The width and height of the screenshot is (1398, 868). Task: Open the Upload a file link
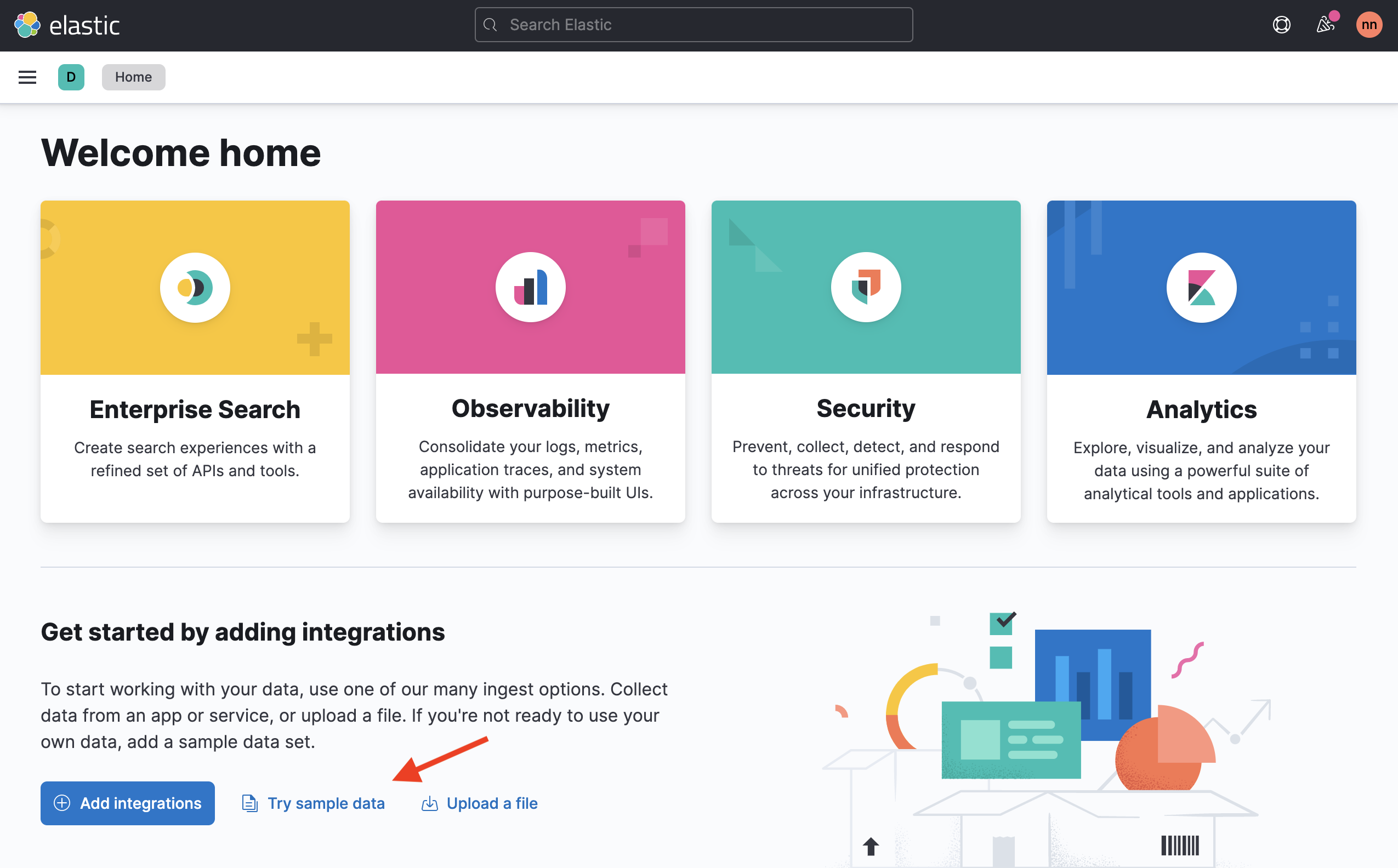pos(480,803)
